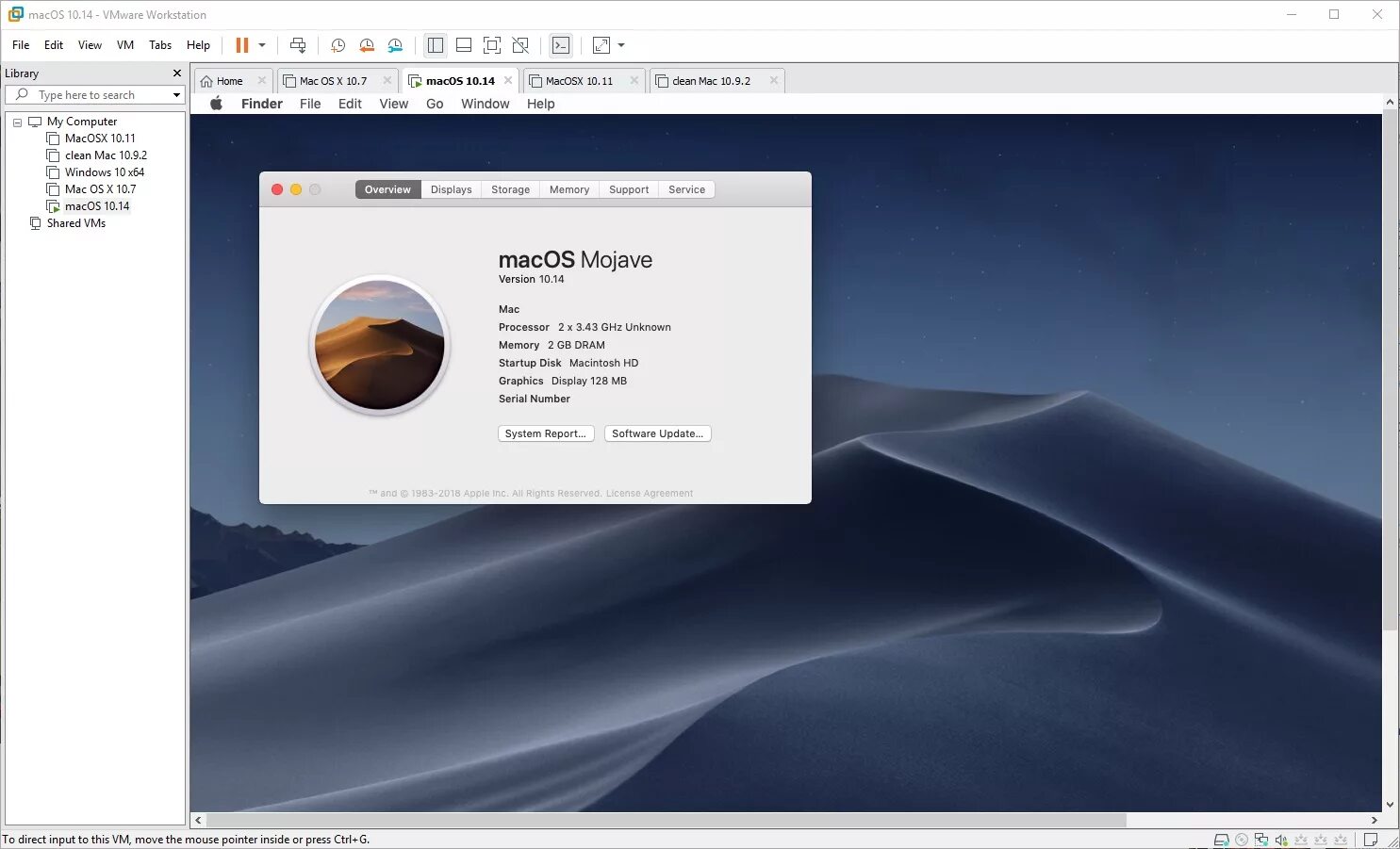Screen dimensions: 1400x849
Task: Click the message log note icon
Action: 1372,840
